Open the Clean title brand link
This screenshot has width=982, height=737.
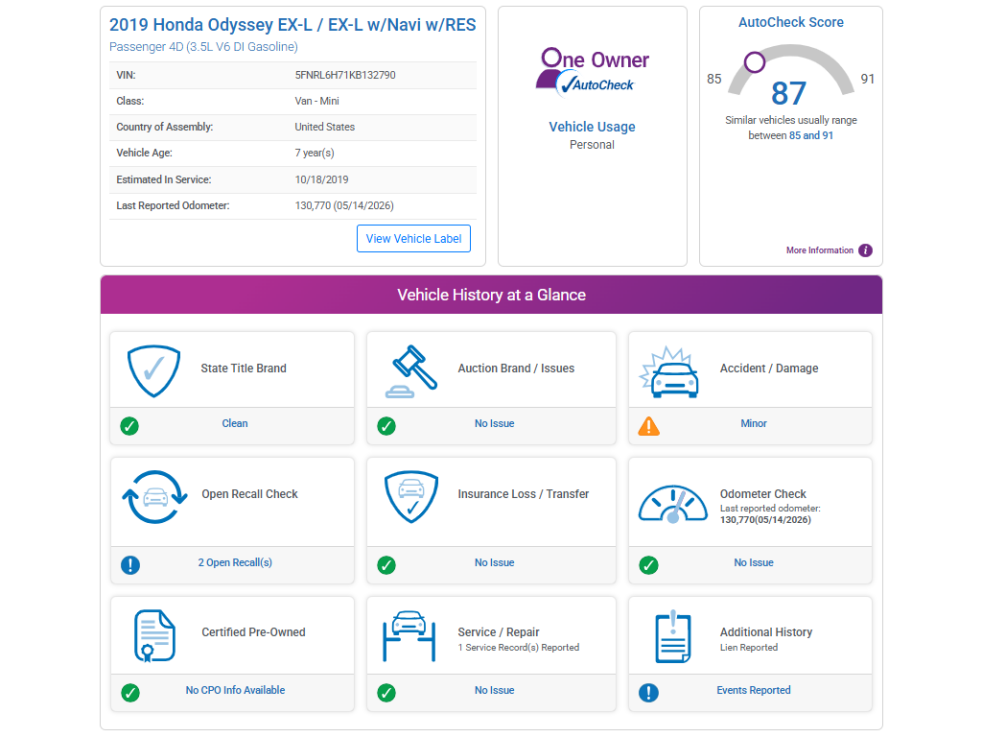(235, 423)
